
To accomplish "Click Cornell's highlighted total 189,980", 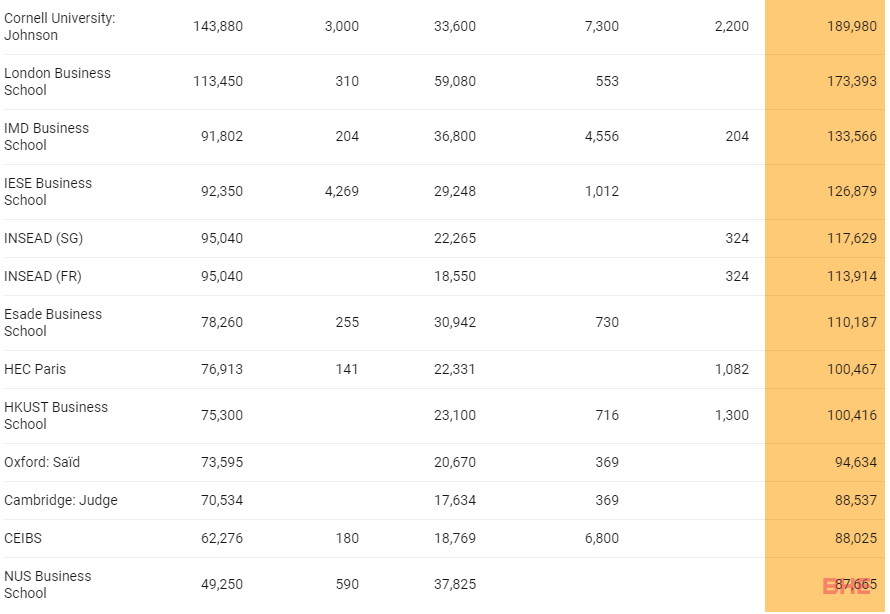I will tap(852, 27).
